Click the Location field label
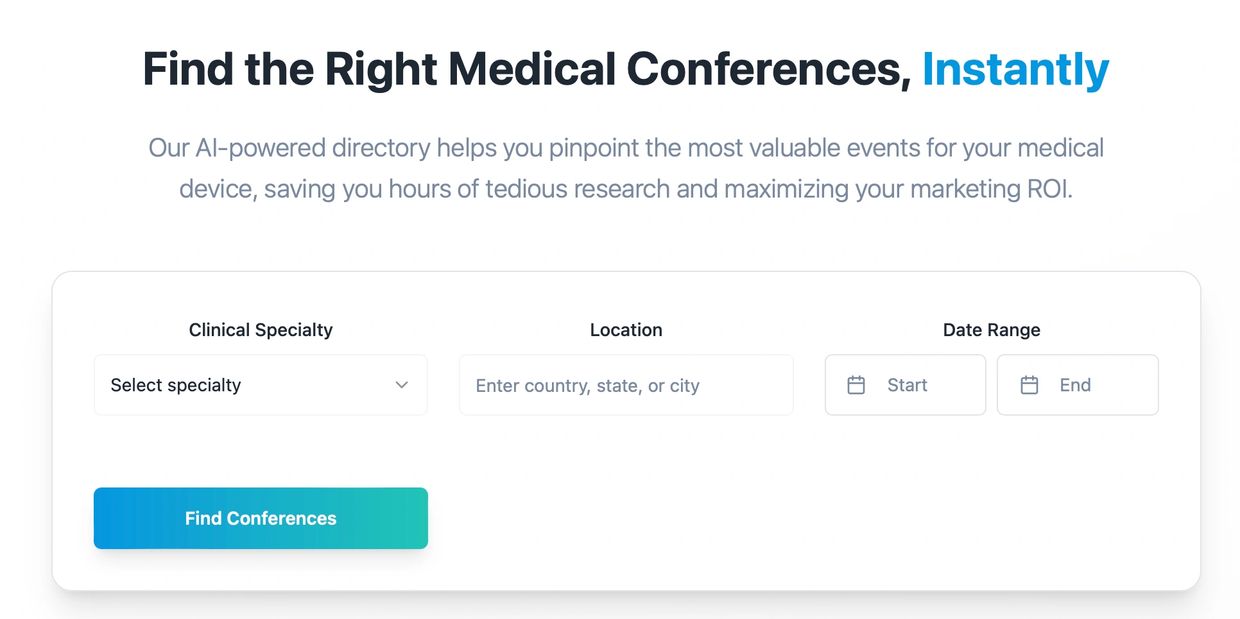 coord(626,330)
